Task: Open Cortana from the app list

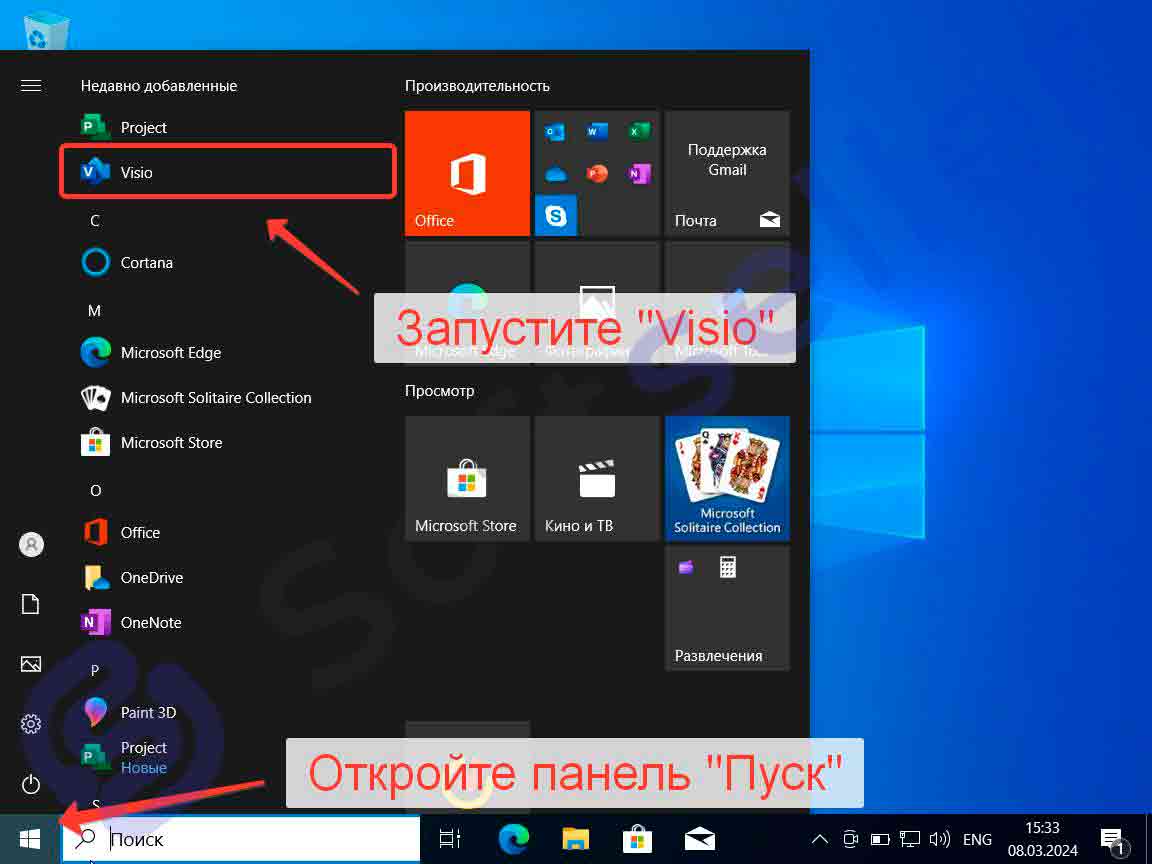Action: tap(146, 262)
